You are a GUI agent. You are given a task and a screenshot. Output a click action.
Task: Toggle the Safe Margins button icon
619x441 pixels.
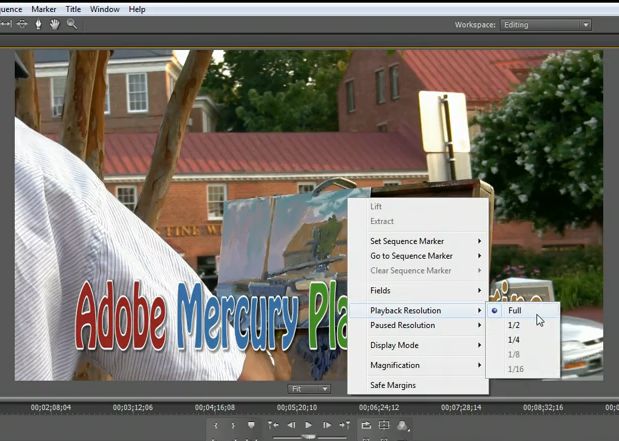[x=384, y=425]
